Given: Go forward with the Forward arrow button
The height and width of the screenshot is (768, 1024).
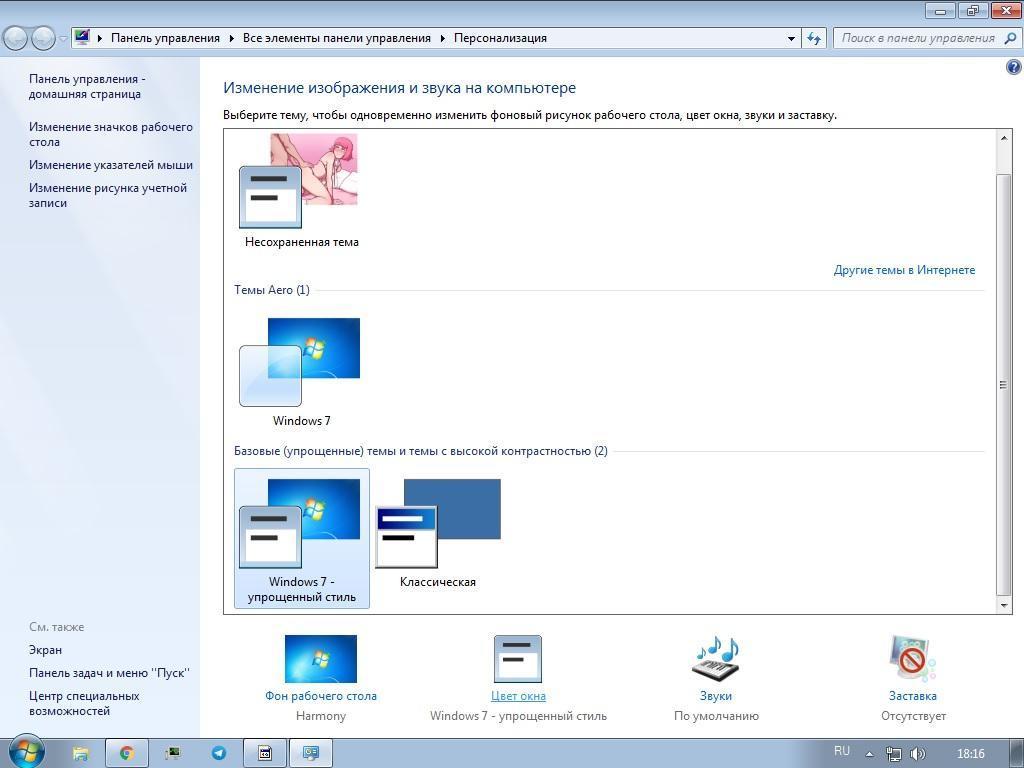Looking at the screenshot, I should pos(43,38).
